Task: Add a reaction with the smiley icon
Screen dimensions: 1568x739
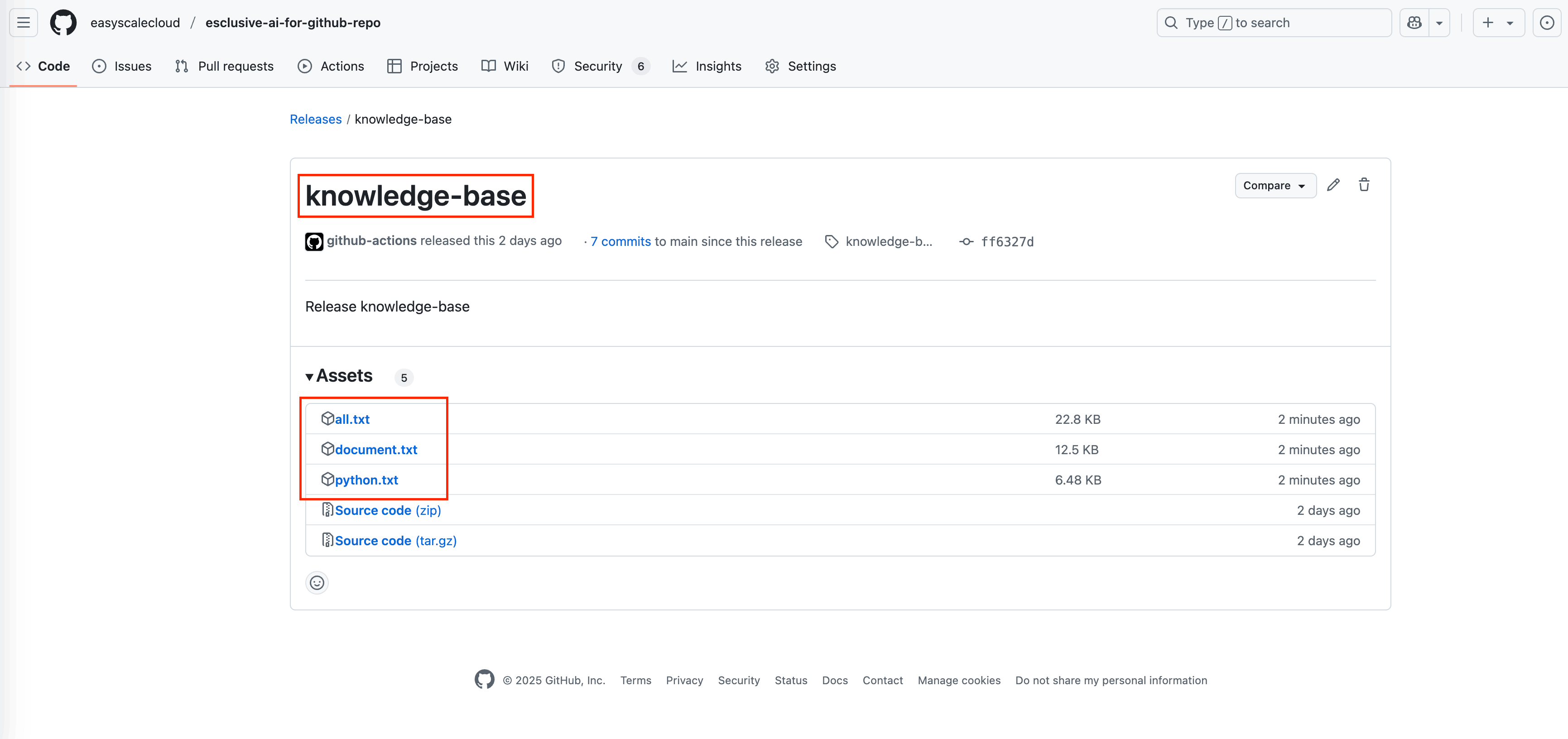Action: tap(317, 583)
